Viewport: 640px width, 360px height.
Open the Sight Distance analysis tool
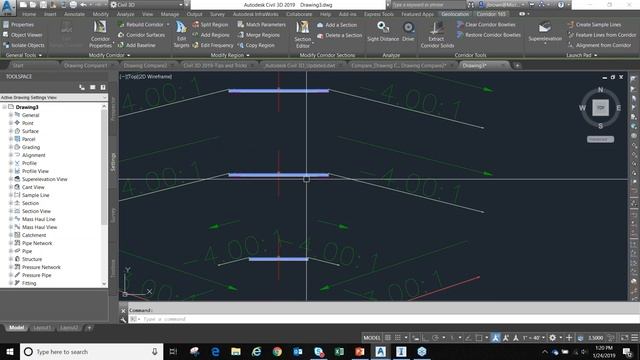pos(383,32)
